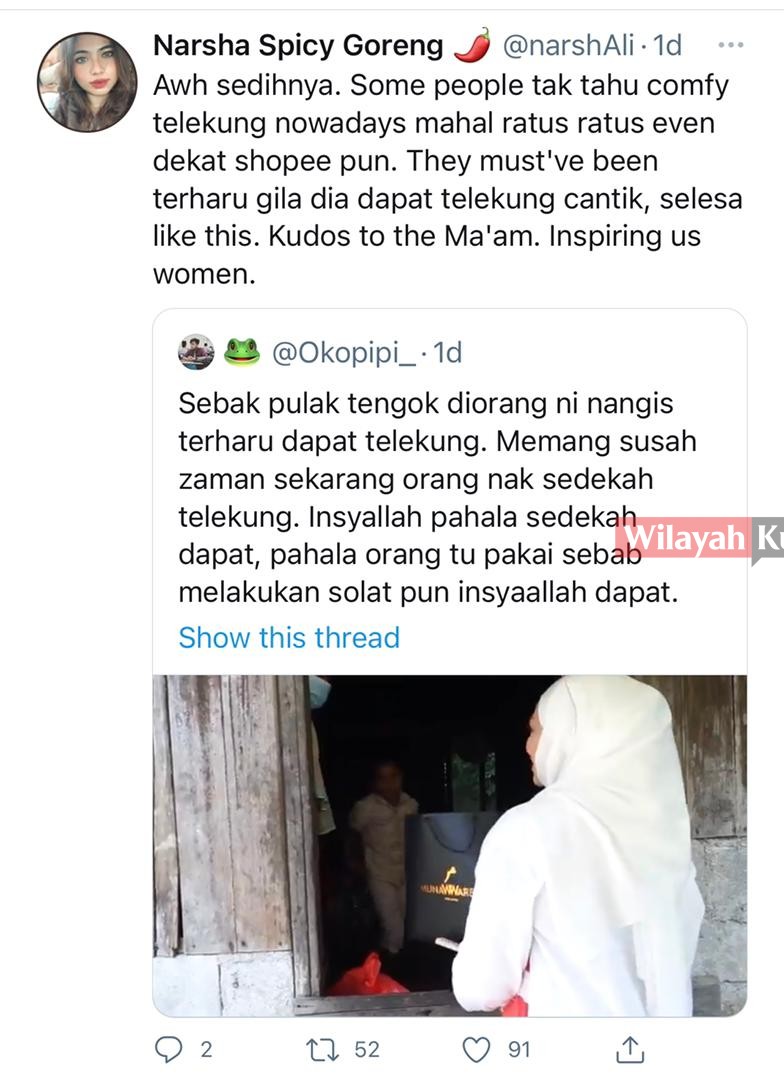Click the 1d timestamp of main tweet
Viewport: 784px width, 1080px height.
click(667, 46)
